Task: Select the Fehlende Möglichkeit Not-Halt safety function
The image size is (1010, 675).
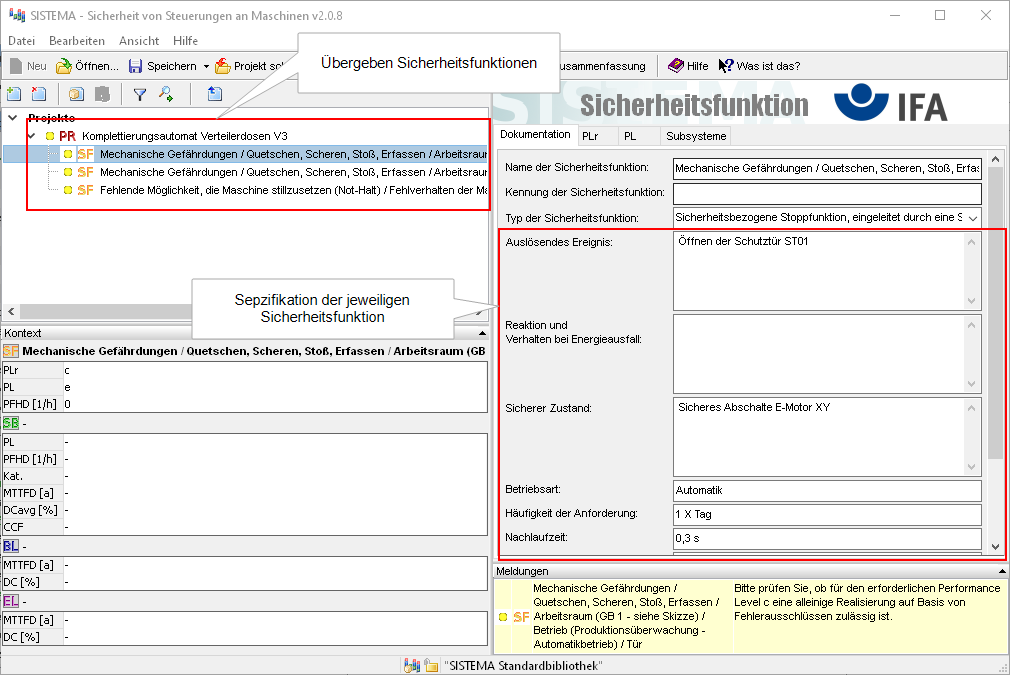Action: click(293, 190)
